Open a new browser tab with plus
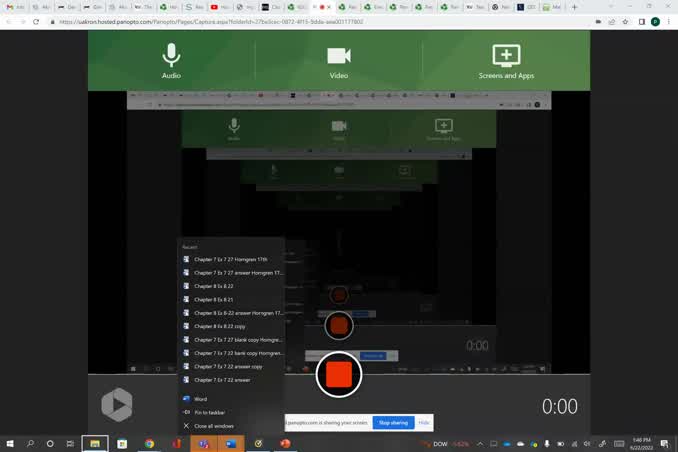 point(574,7)
